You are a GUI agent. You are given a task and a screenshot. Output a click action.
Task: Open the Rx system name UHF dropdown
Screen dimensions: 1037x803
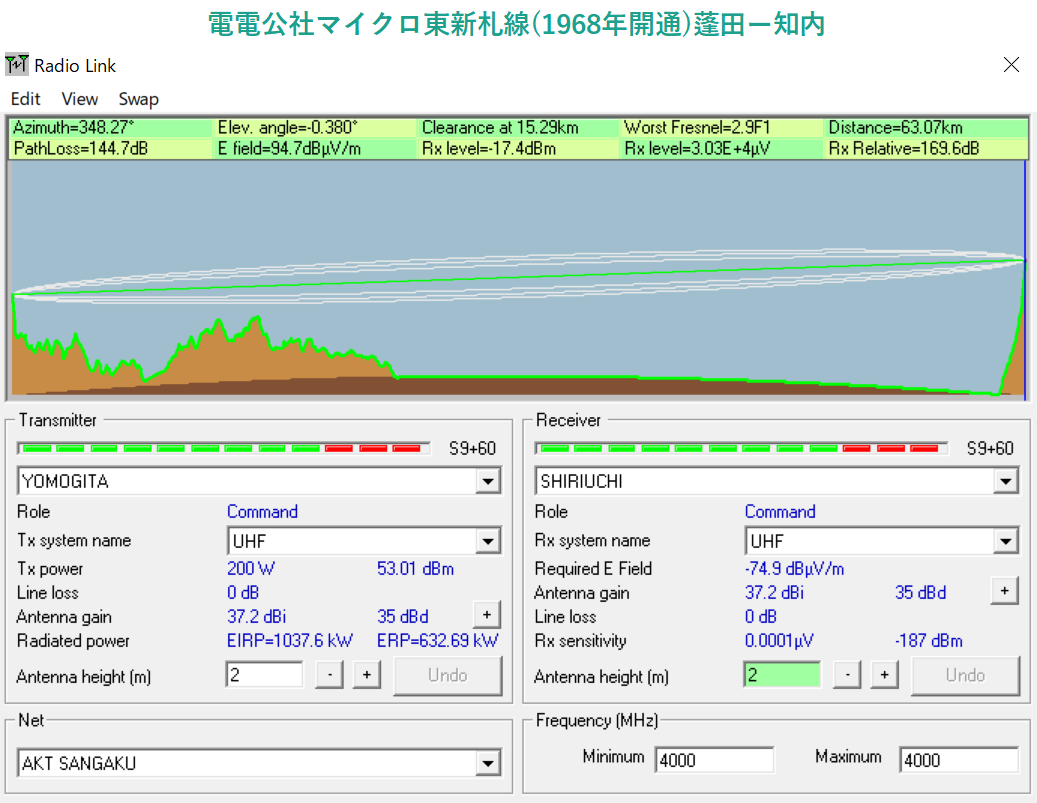click(1005, 541)
